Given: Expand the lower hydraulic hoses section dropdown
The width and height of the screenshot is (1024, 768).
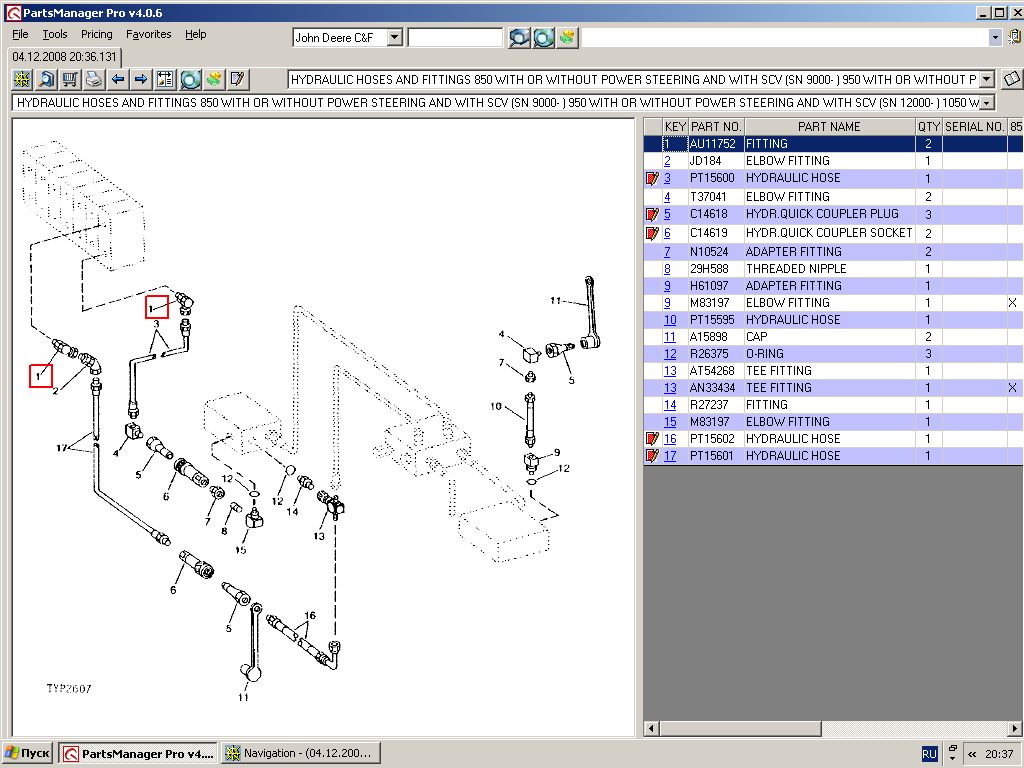Looking at the screenshot, I should click(x=987, y=103).
